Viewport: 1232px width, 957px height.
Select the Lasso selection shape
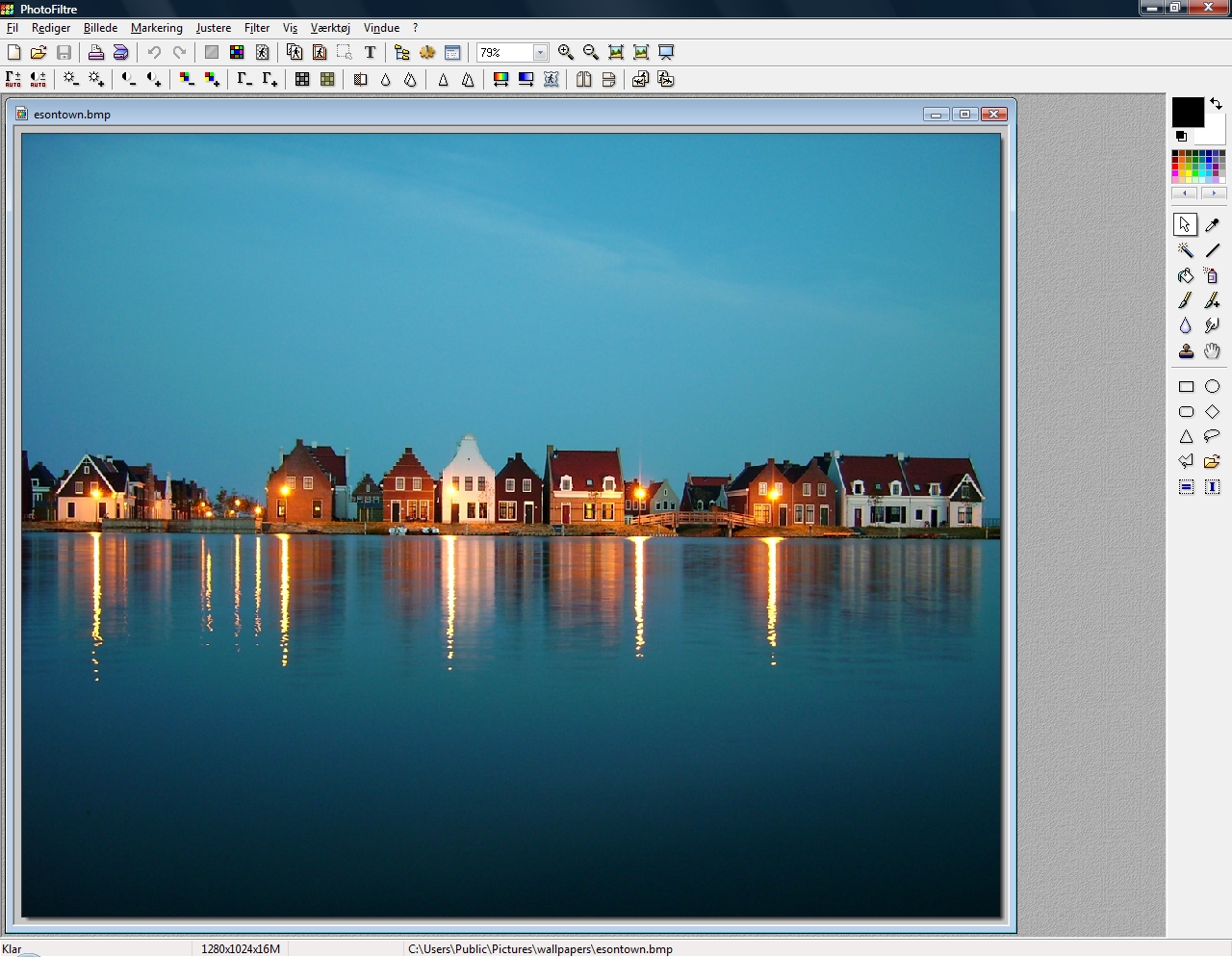click(x=1212, y=436)
